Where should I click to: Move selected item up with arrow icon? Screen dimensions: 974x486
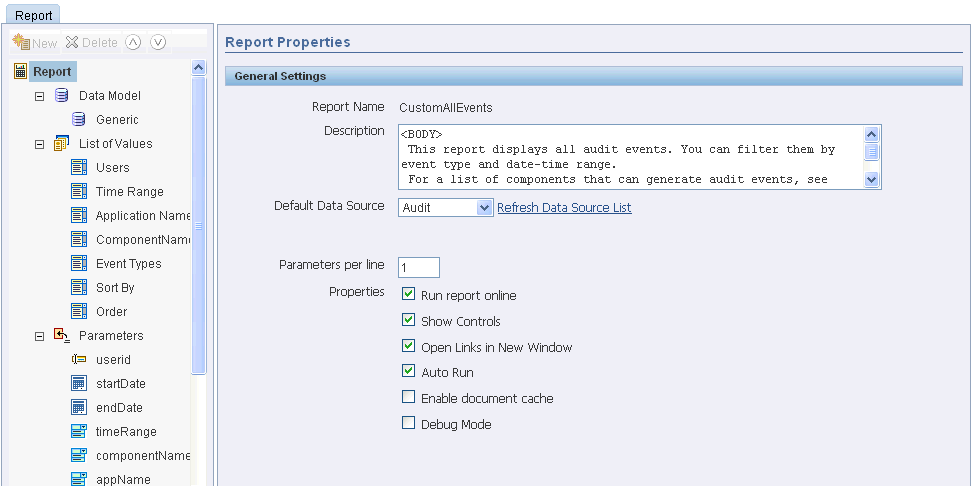coord(133,42)
